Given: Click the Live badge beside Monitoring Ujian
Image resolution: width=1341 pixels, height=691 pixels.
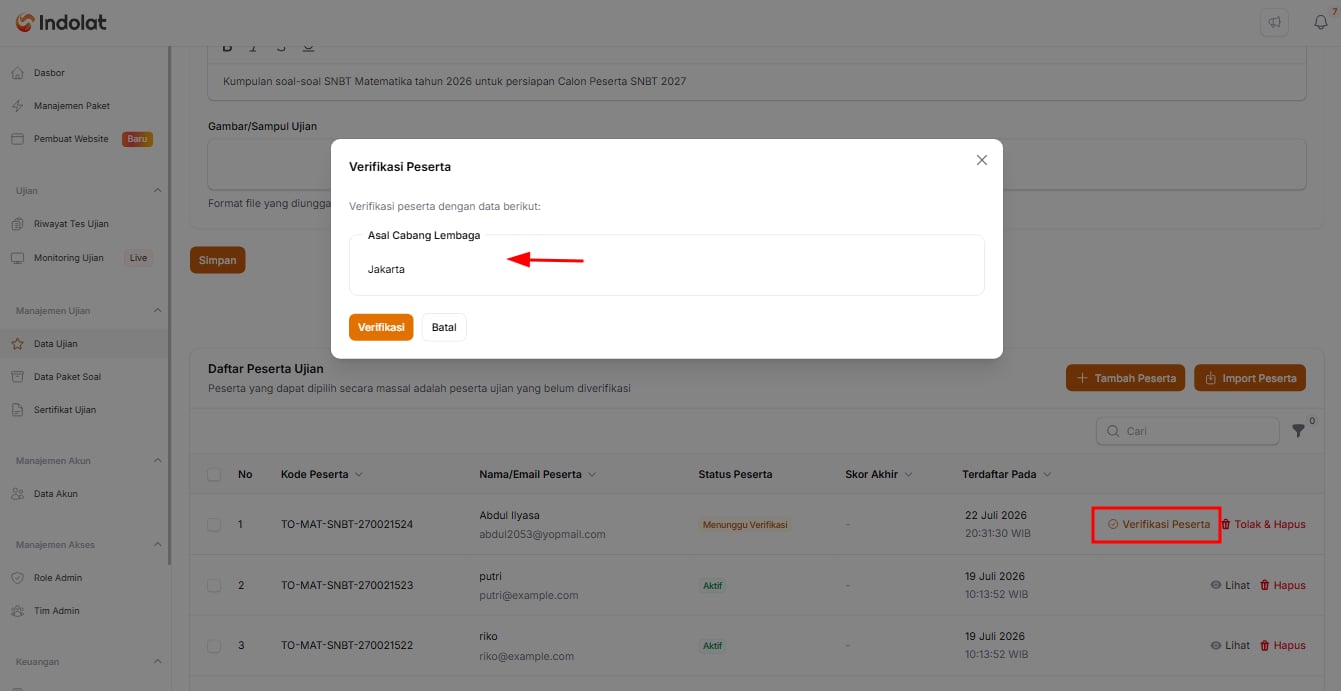Looking at the screenshot, I should coord(138,258).
